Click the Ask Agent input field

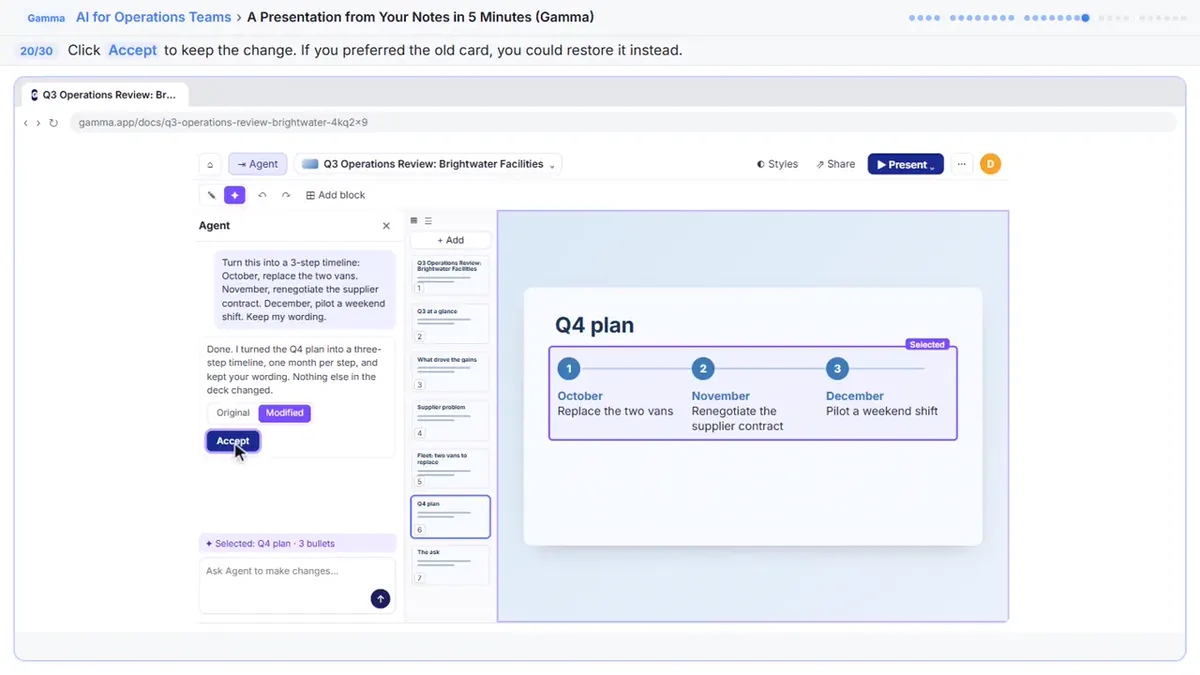point(298,585)
